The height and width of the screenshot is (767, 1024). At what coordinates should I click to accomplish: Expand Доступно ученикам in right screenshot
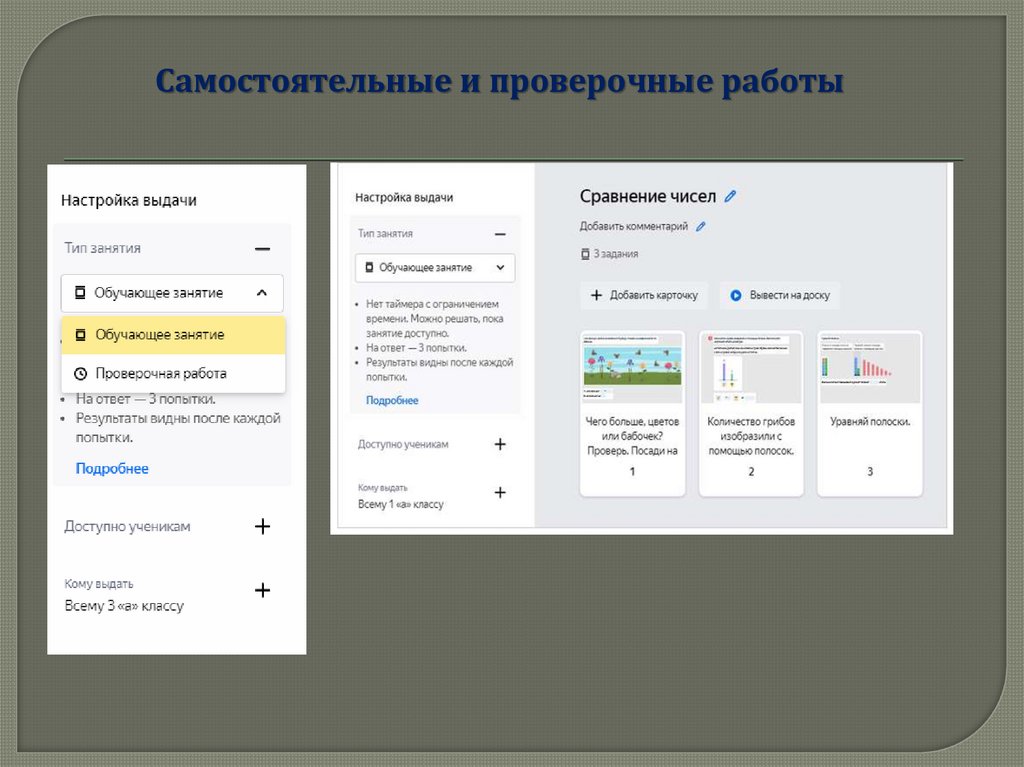500,444
